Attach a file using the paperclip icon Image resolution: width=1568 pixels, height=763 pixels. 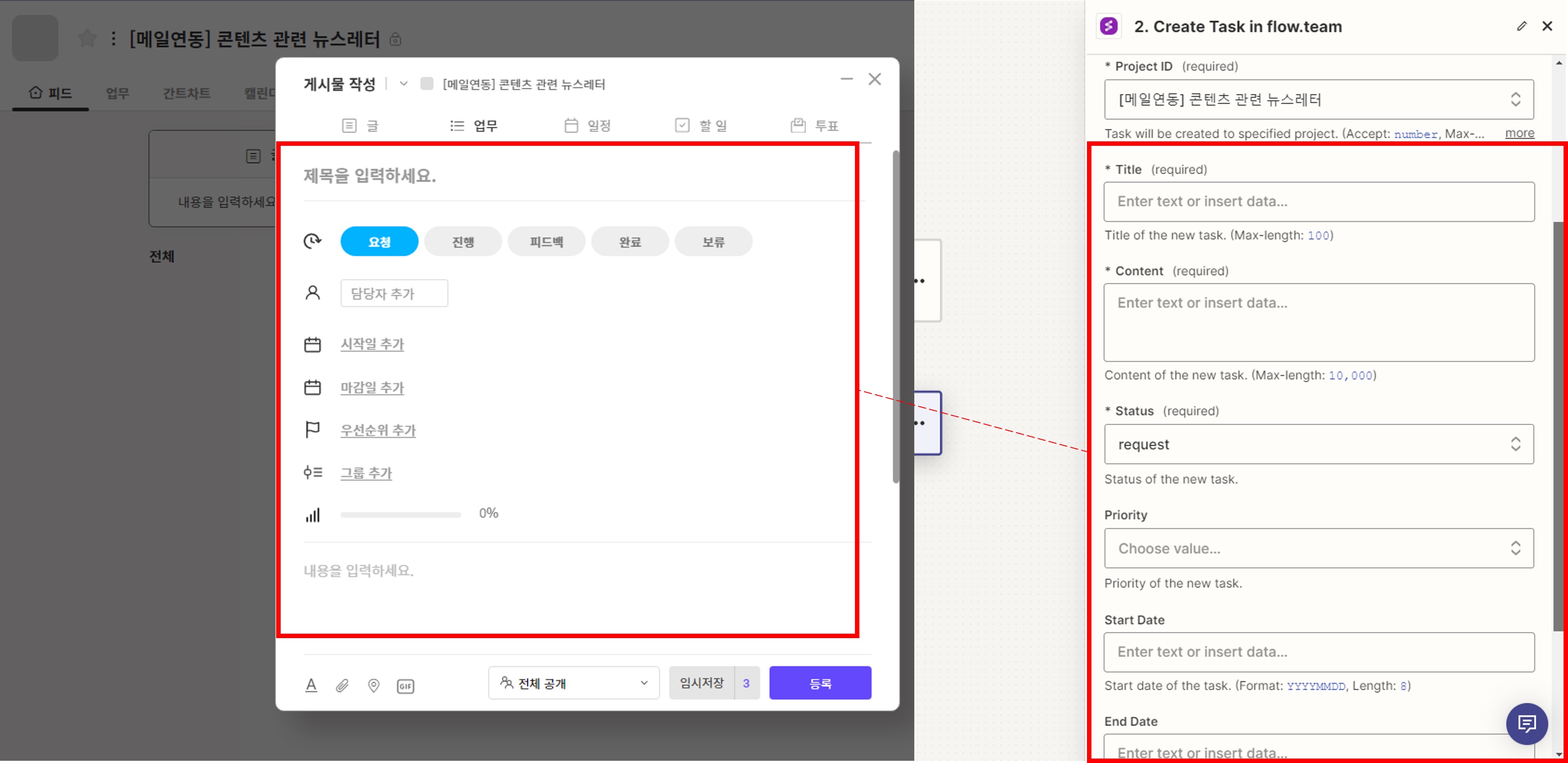(x=342, y=686)
